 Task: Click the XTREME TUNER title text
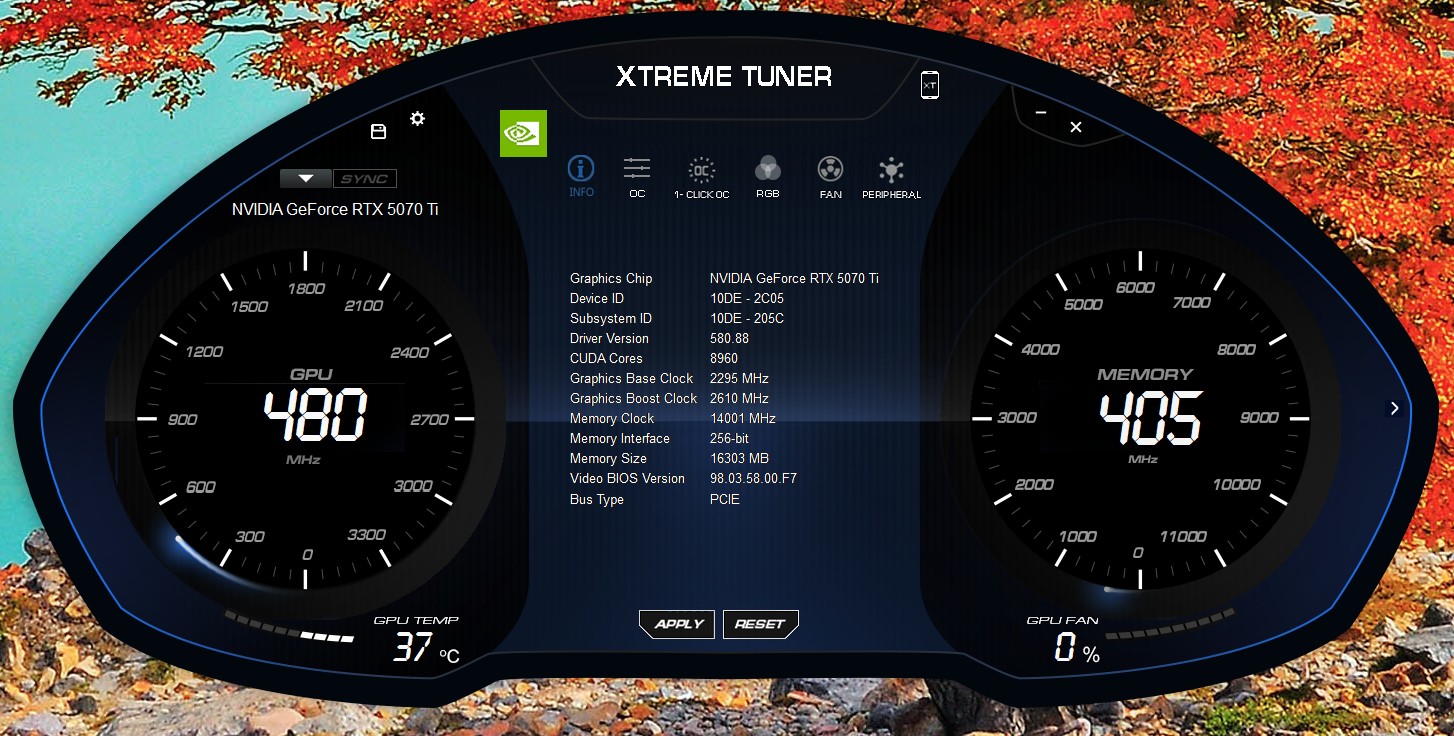(724, 76)
